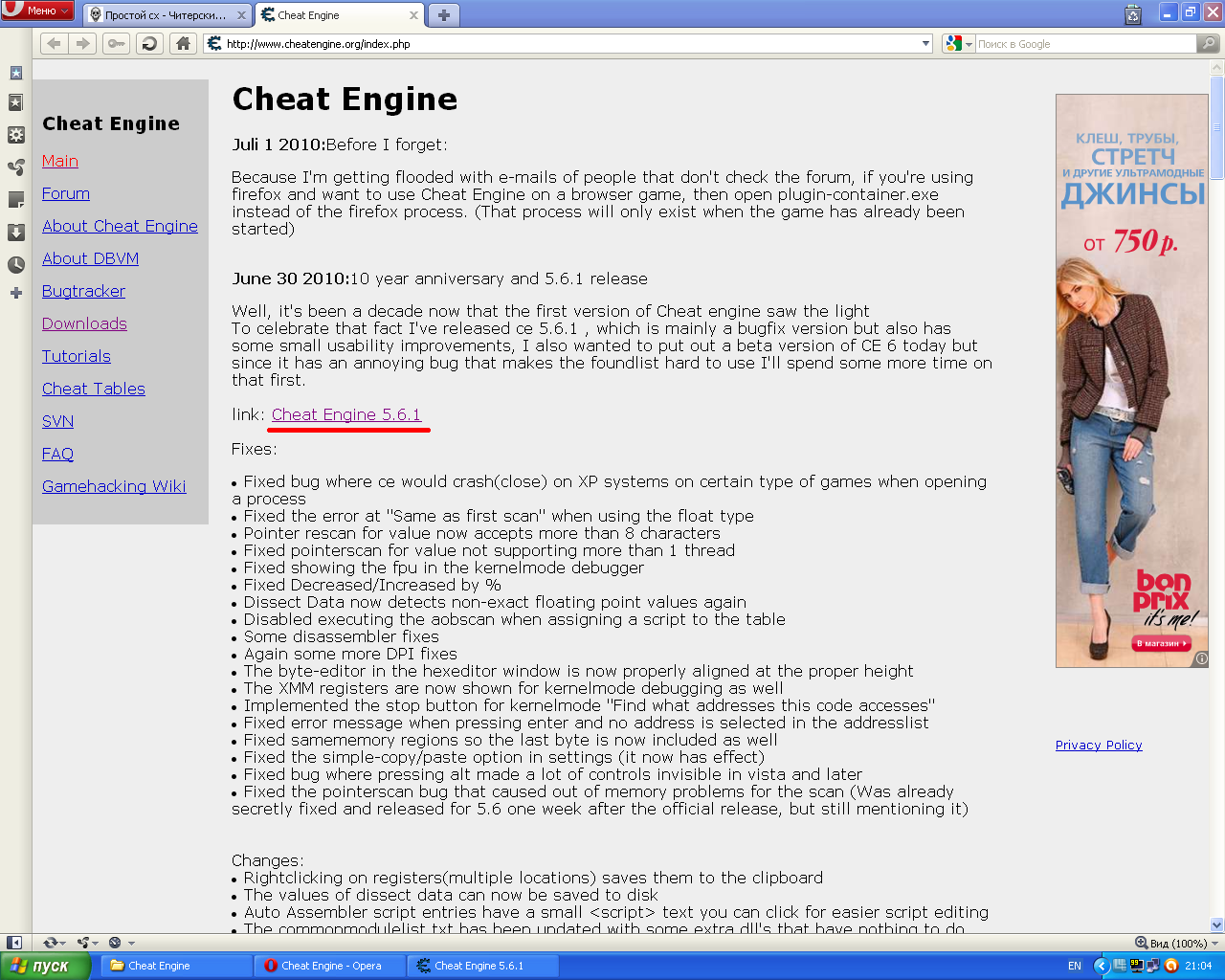Click the 'June 30 2010:' news heading
This screenshot has width=1225, height=980.
(x=291, y=278)
